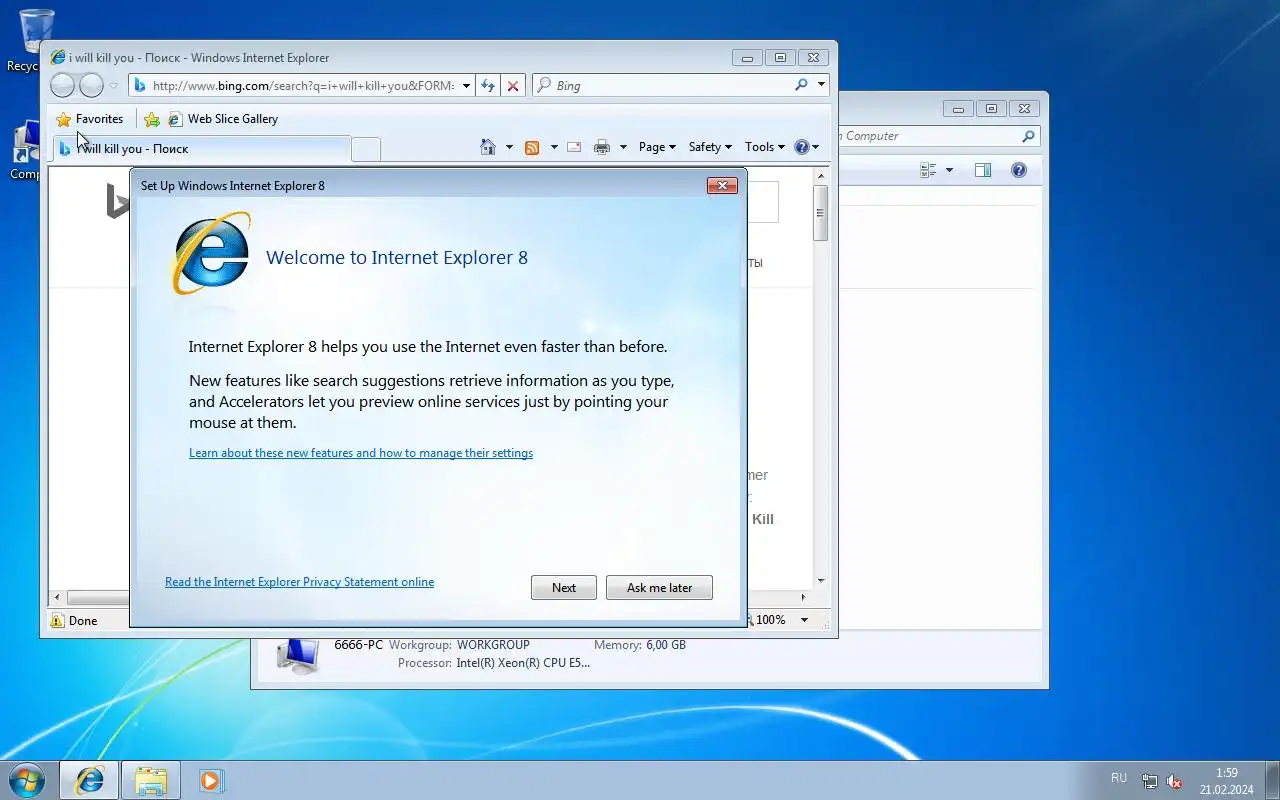This screenshot has height=800, width=1280.
Task: Expand the Home button dropdown arrow
Action: point(509,147)
